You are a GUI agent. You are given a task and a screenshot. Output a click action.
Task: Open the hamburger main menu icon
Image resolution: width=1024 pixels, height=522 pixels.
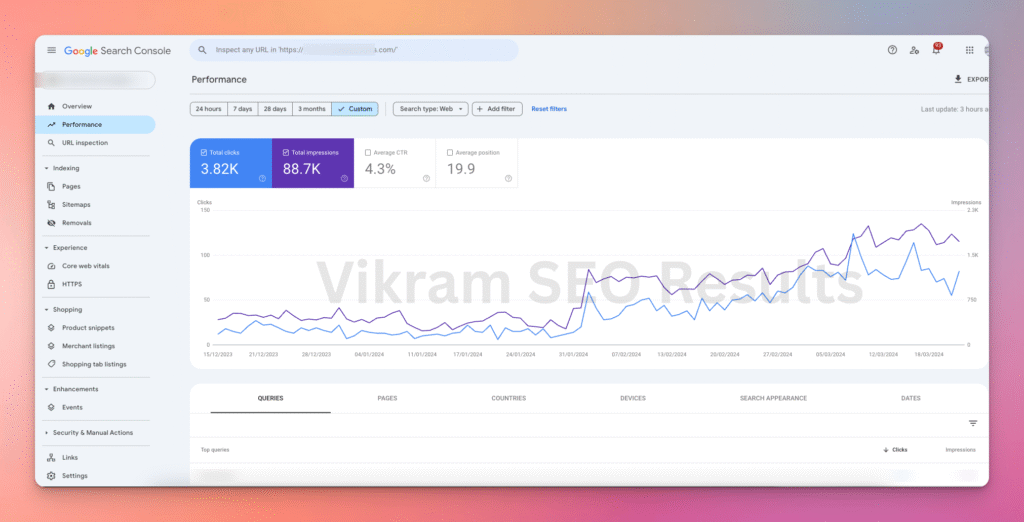coord(52,50)
